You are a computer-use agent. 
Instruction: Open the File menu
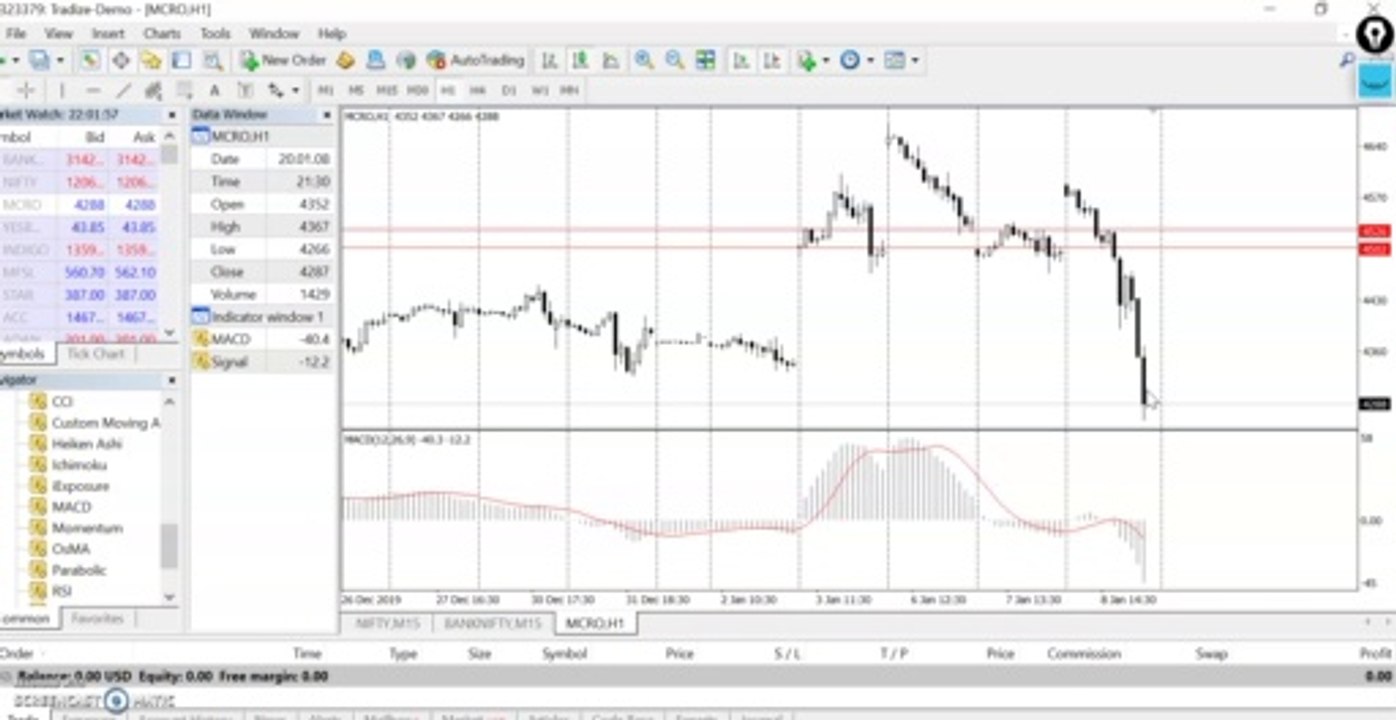(16, 33)
